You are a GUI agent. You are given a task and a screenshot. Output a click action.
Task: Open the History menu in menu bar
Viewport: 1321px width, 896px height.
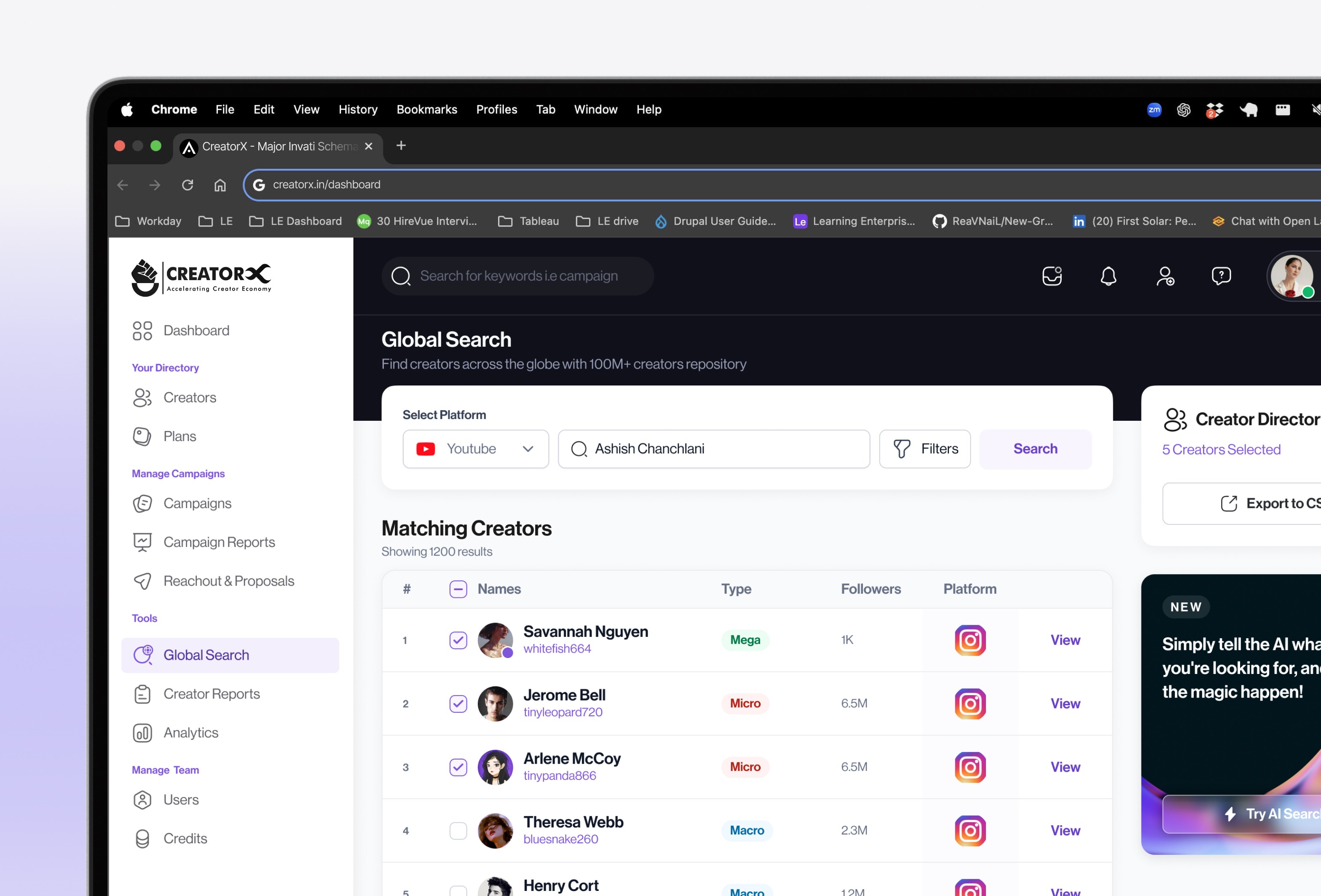coord(358,110)
